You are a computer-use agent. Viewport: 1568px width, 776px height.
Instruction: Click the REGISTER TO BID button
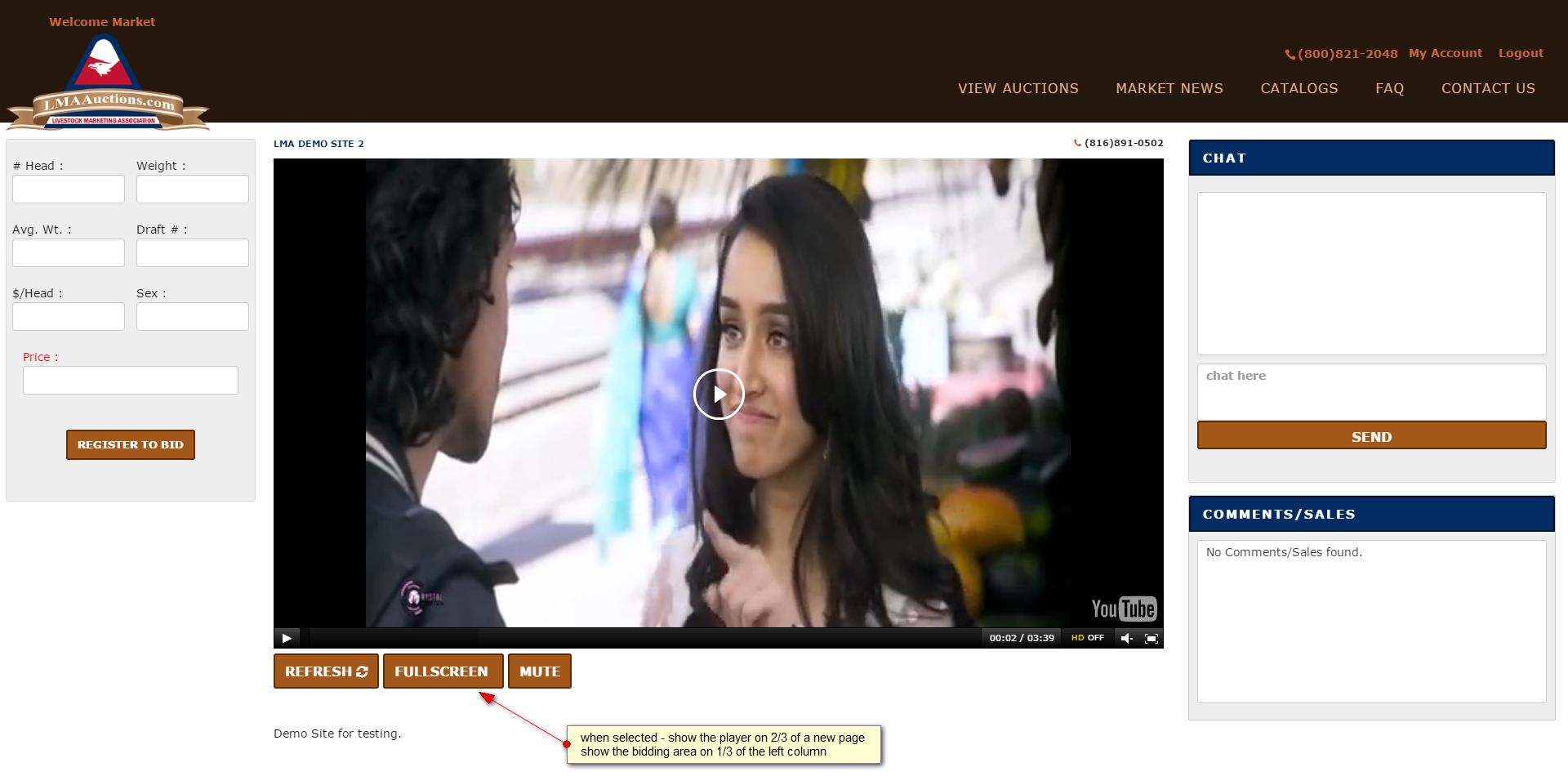[x=131, y=445]
